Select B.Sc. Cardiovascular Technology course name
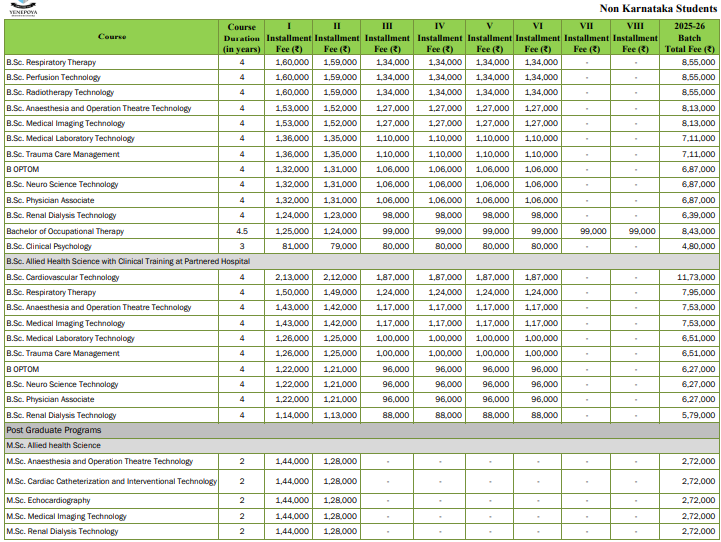 click(x=63, y=277)
